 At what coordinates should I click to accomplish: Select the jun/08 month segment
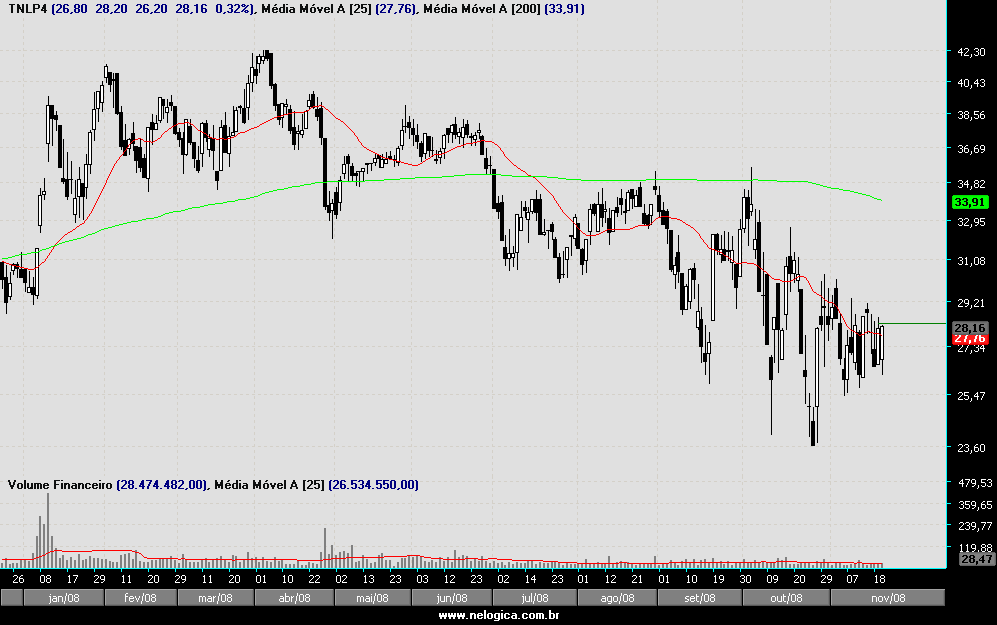click(x=452, y=598)
